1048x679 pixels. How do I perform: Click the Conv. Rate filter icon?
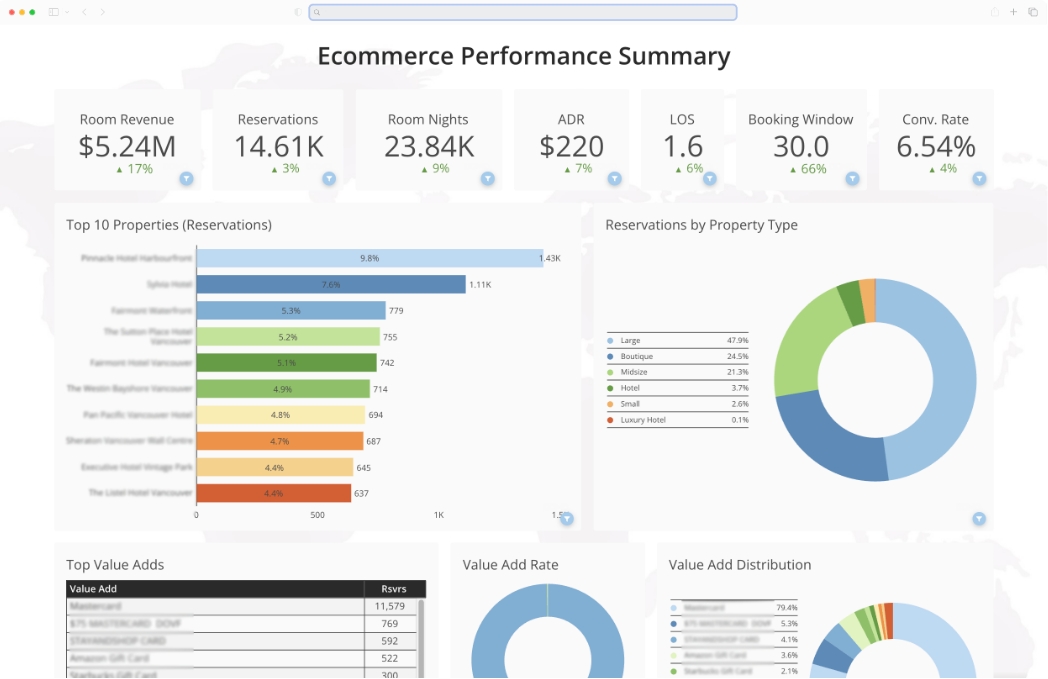[979, 178]
